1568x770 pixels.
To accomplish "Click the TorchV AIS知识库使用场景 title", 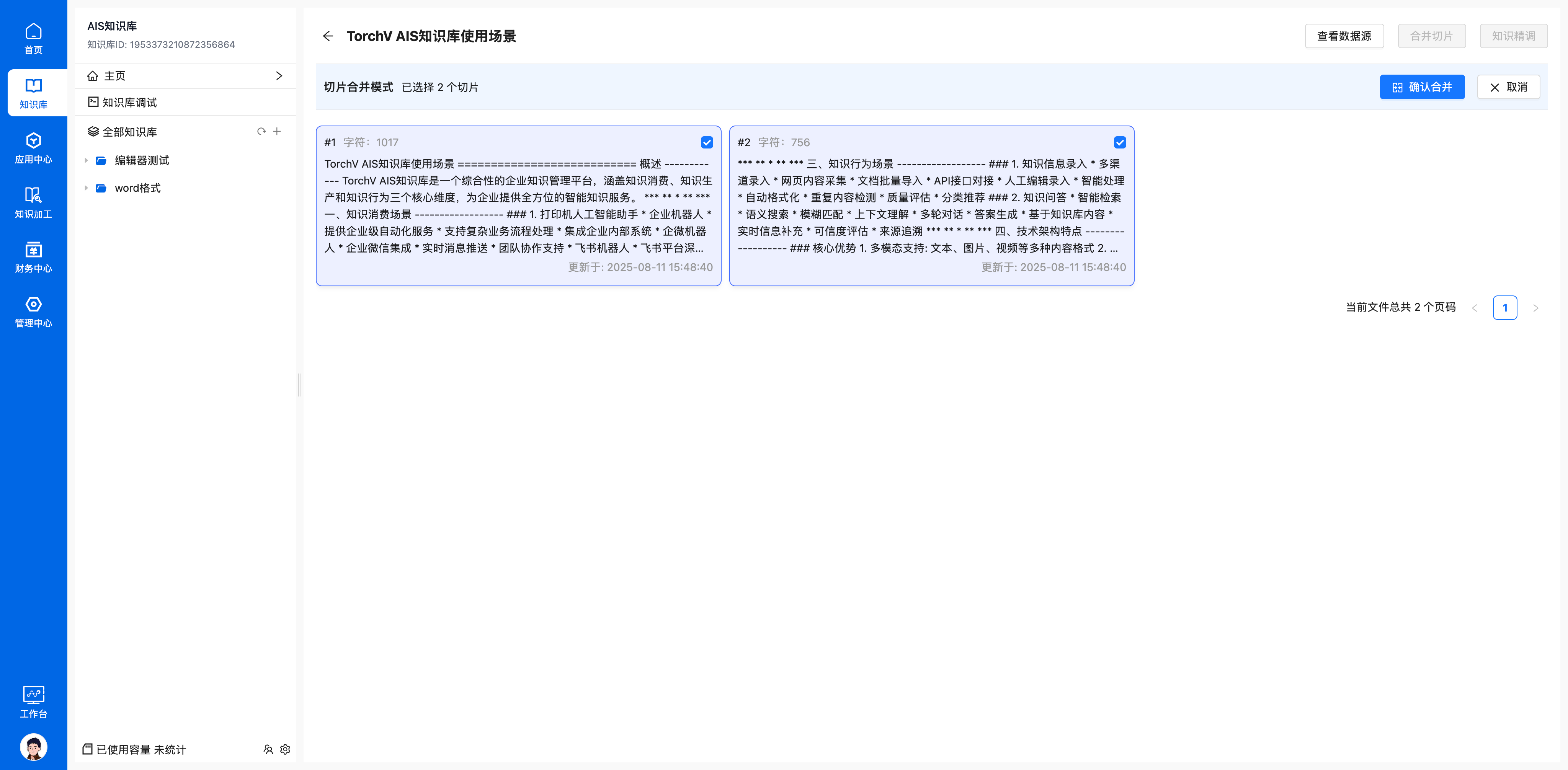I will [x=431, y=36].
